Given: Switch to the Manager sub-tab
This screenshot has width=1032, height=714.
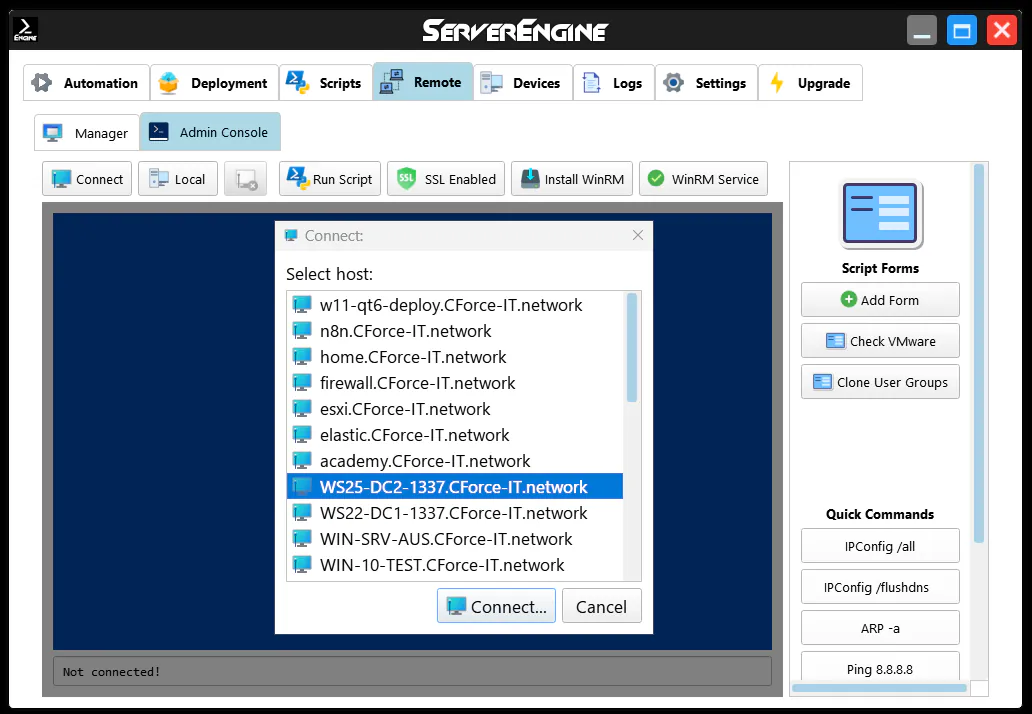Looking at the screenshot, I should coord(87,133).
